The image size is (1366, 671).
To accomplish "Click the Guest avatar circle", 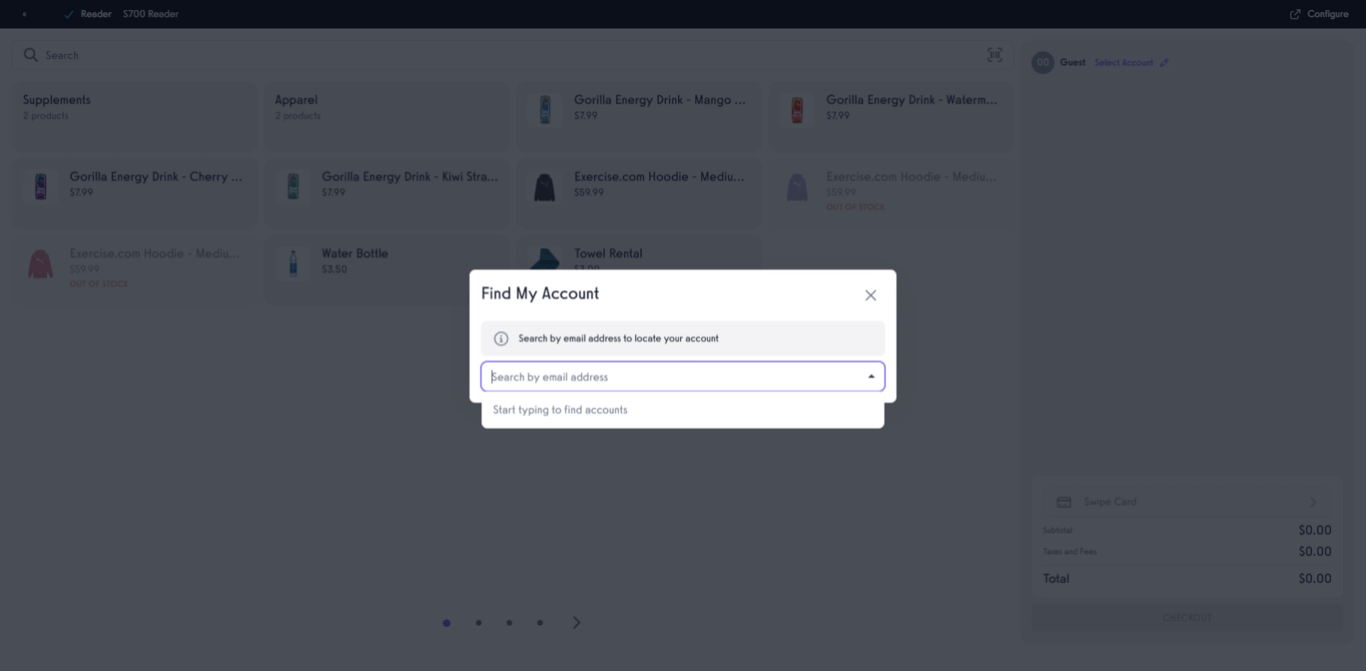I will tap(1041, 62).
